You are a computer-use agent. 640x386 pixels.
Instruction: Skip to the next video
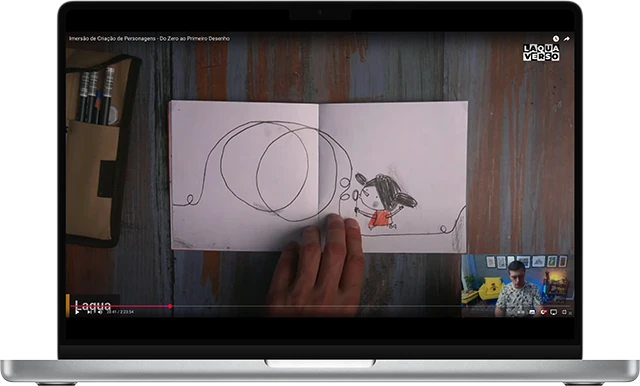click(89, 312)
